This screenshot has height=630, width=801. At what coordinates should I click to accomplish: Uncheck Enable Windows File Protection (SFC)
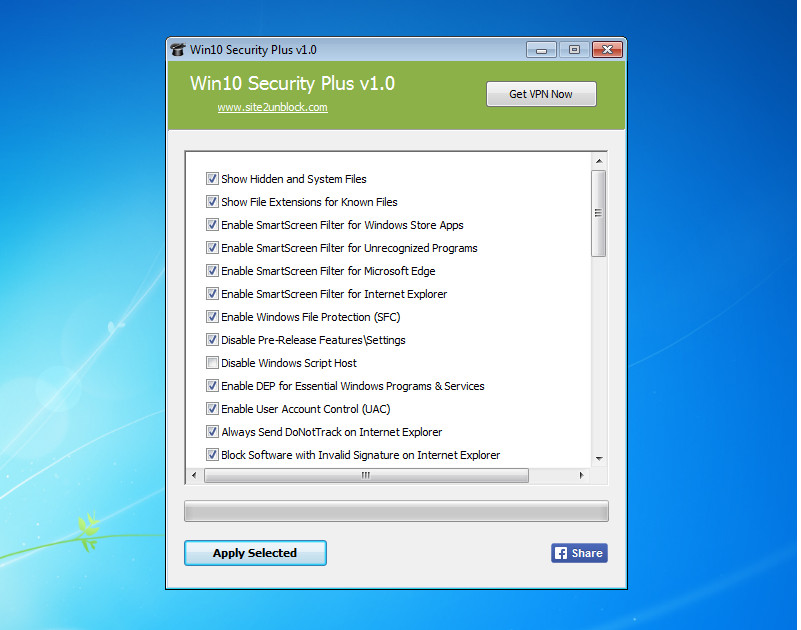[212, 316]
